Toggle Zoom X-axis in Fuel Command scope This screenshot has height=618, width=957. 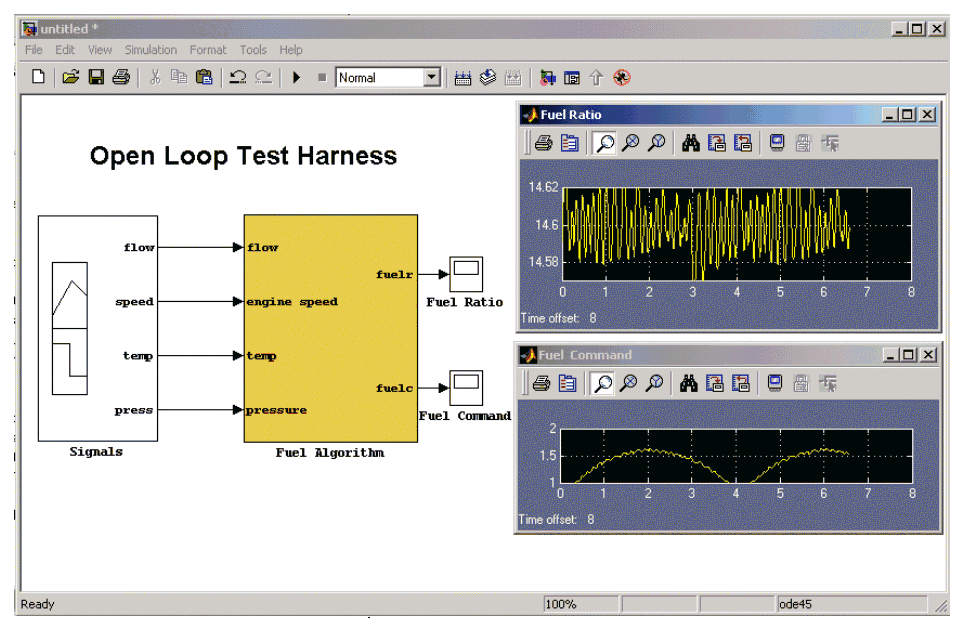[x=630, y=383]
